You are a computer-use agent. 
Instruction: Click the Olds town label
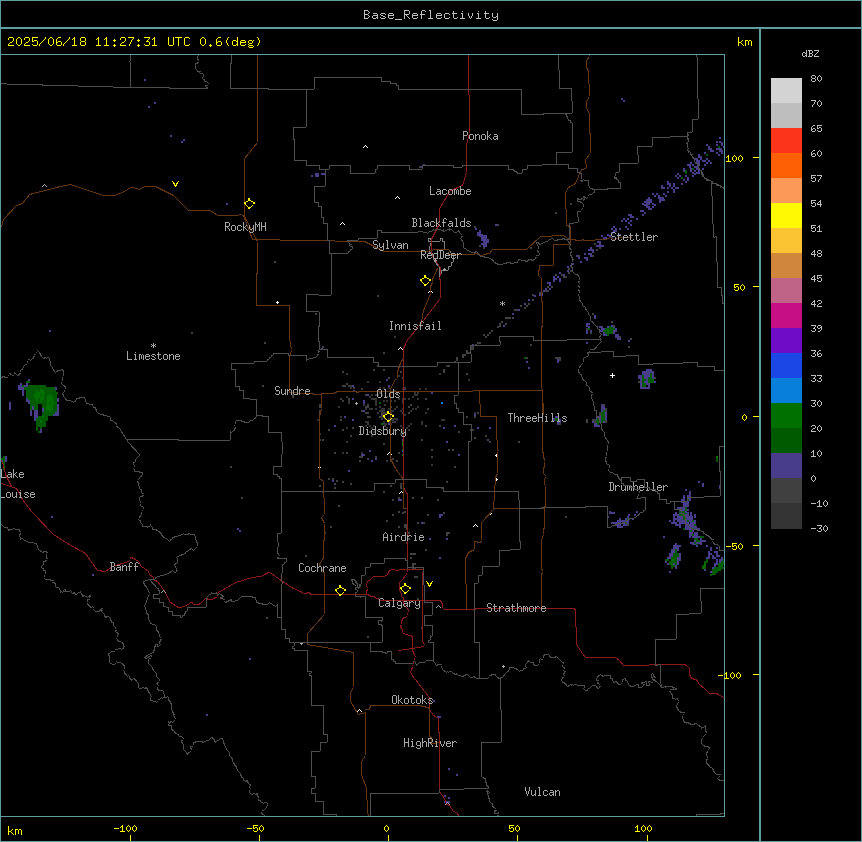(x=388, y=394)
